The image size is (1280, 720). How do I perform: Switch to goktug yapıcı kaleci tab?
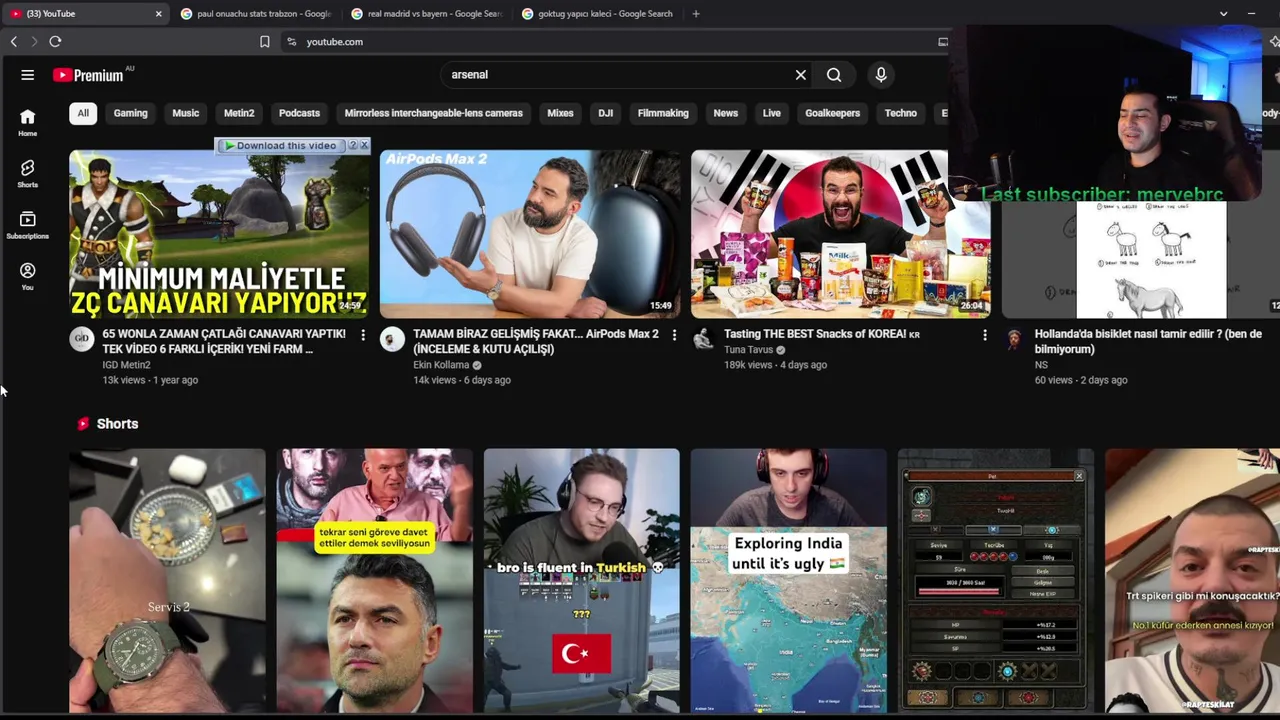pyautogui.click(x=597, y=14)
